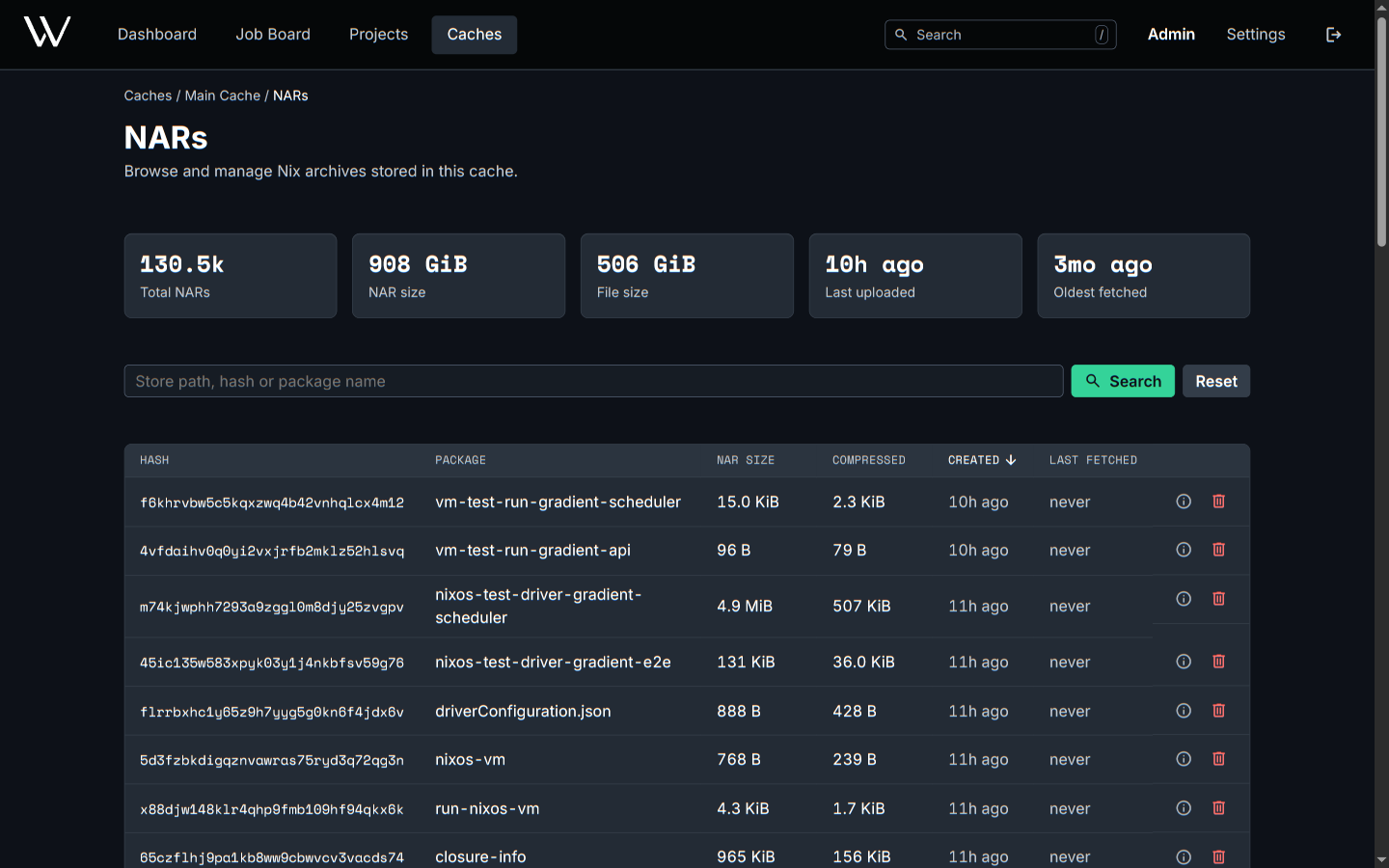Navigate to Main Cache breadcrumb

(x=223, y=95)
